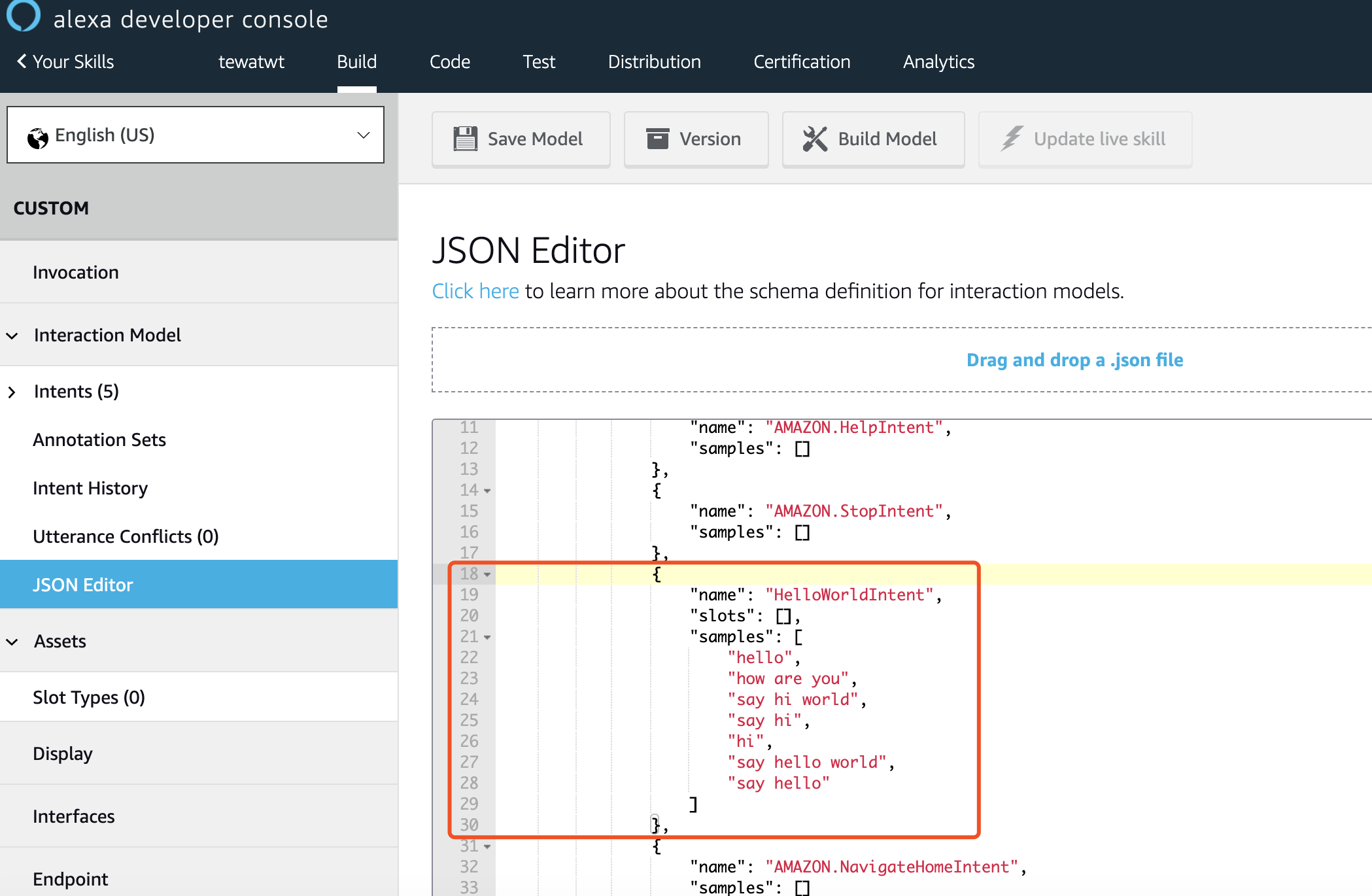The image size is (1372, 896).
Task: Click 'Drag and drop a .json file' upload area
Action: [x=1074, y=360]
